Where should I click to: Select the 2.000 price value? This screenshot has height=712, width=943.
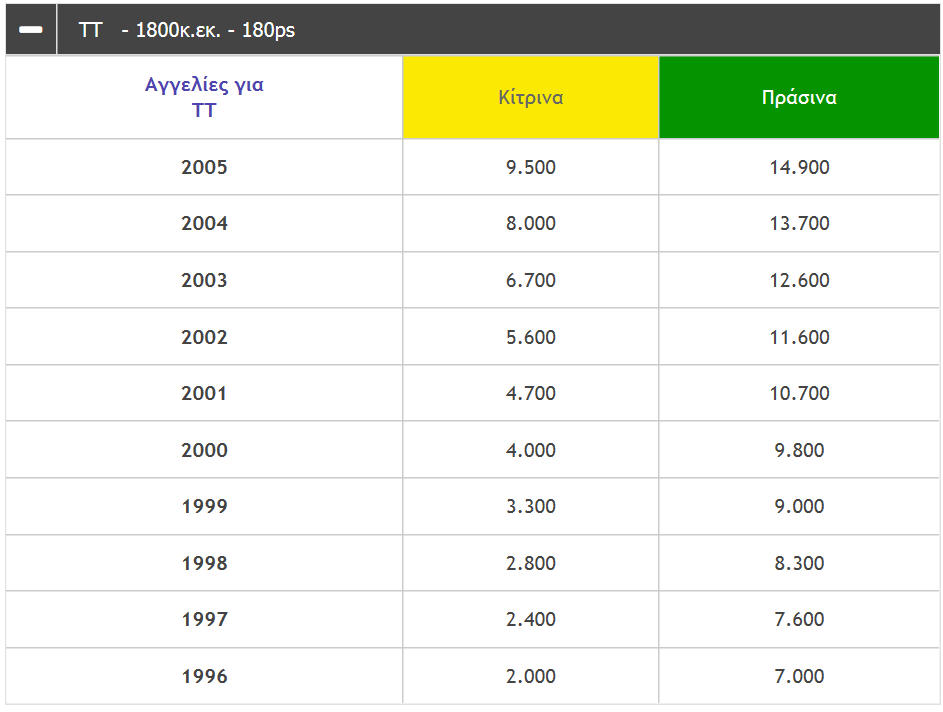tap(531, 677)
